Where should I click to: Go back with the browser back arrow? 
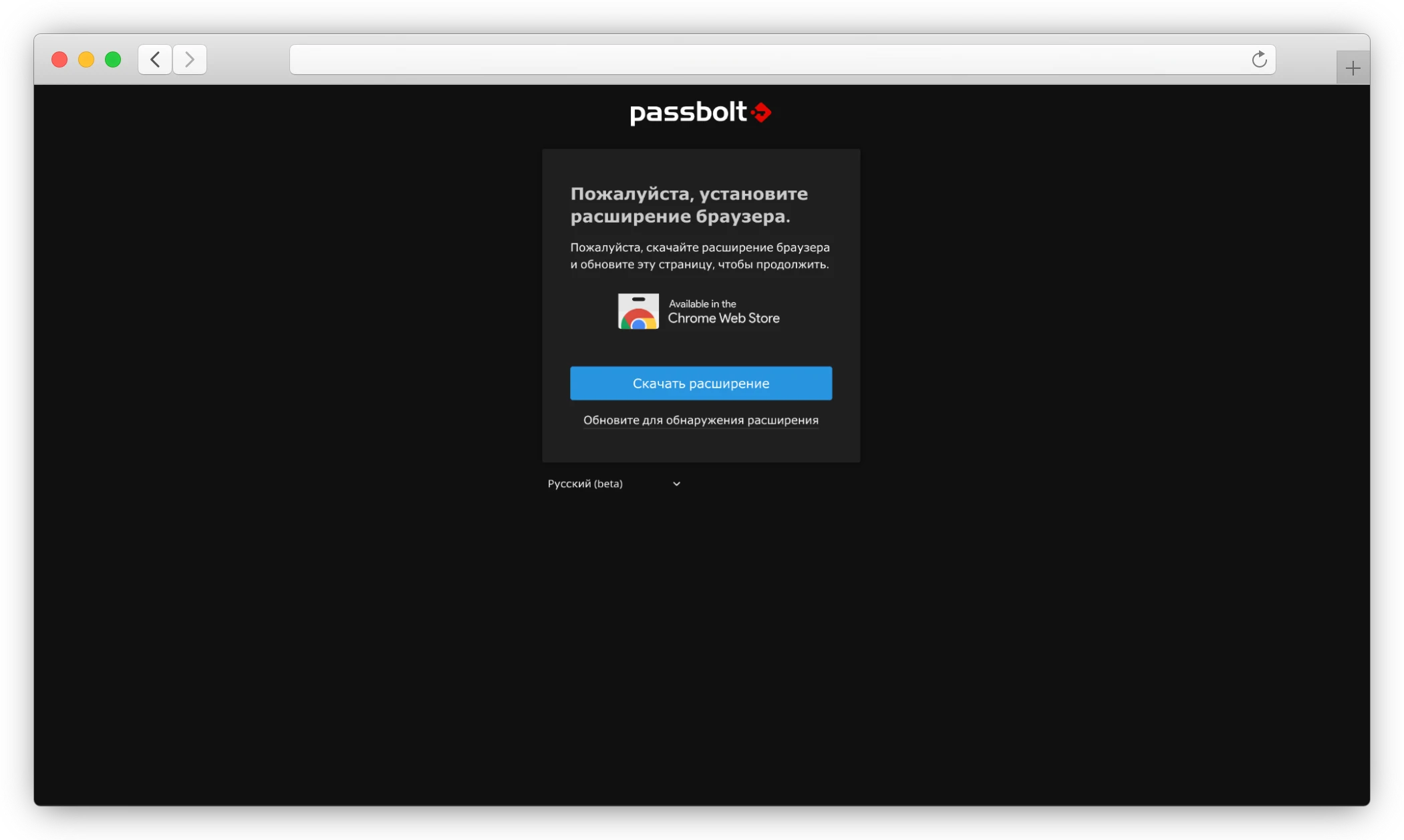tap(155, 59)
